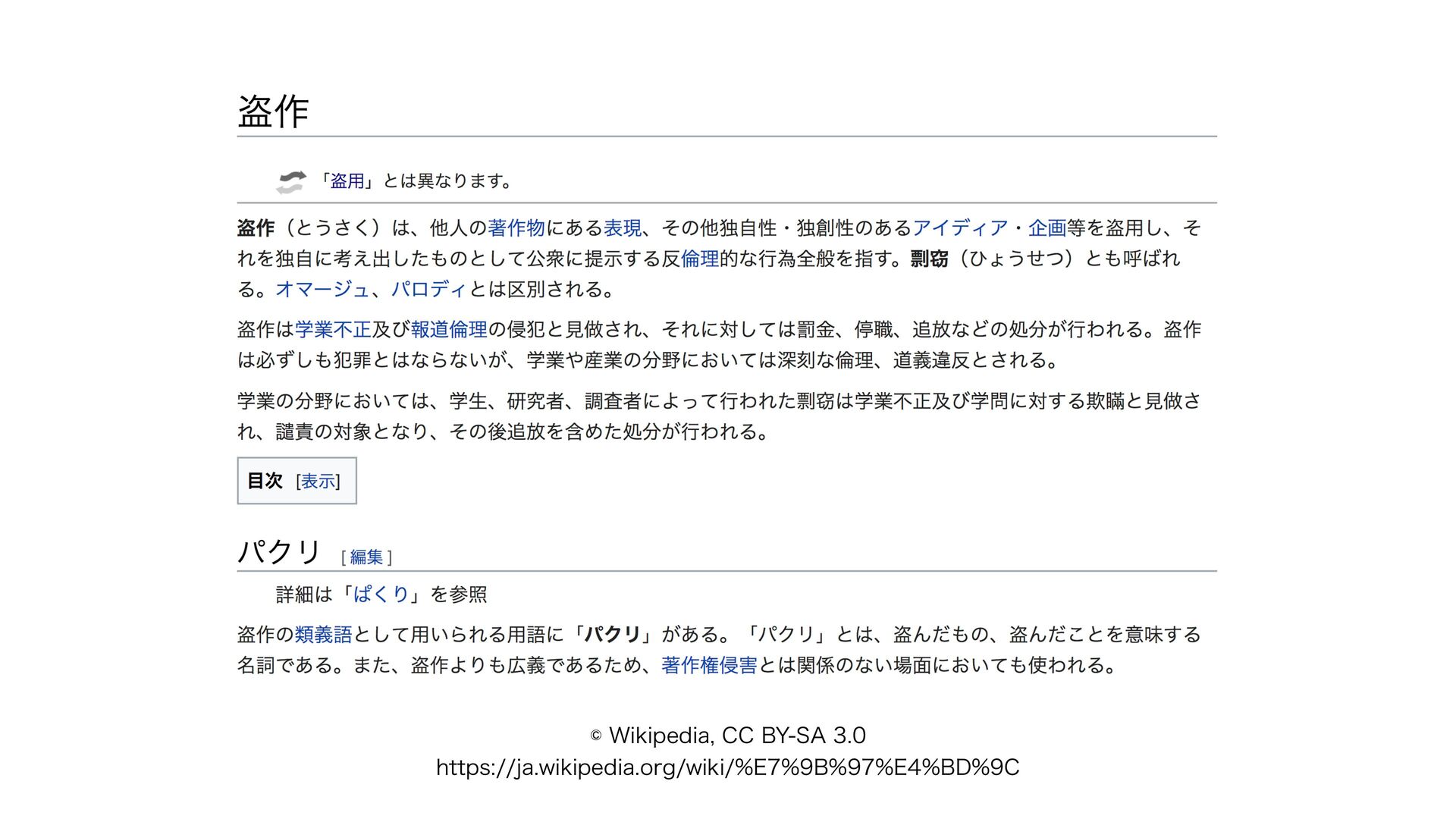Click the 目次 box label

265,482
